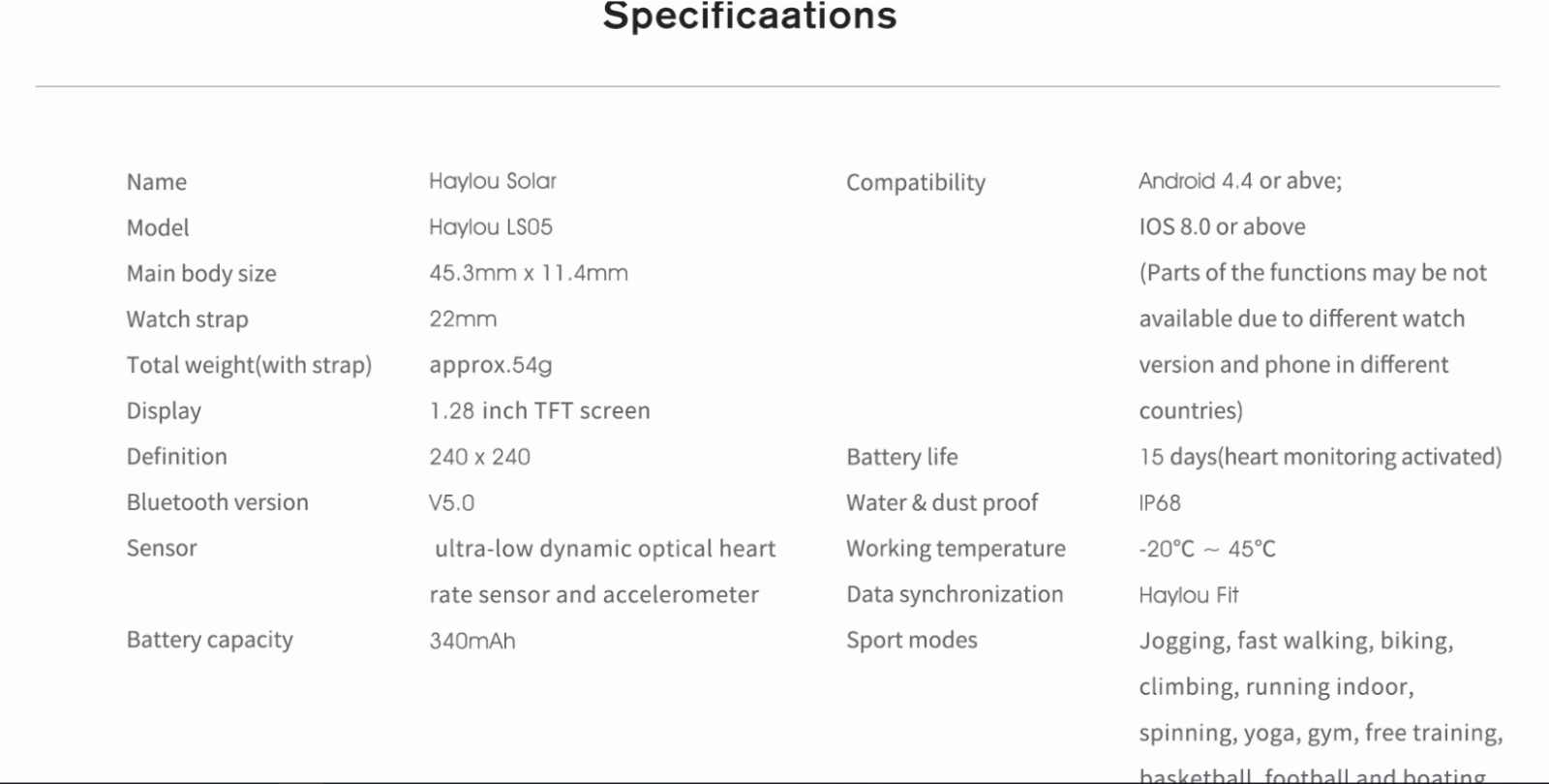1549x784 pixels.
Task: Click the approx.54g weight value
Action: click(491, 366)
